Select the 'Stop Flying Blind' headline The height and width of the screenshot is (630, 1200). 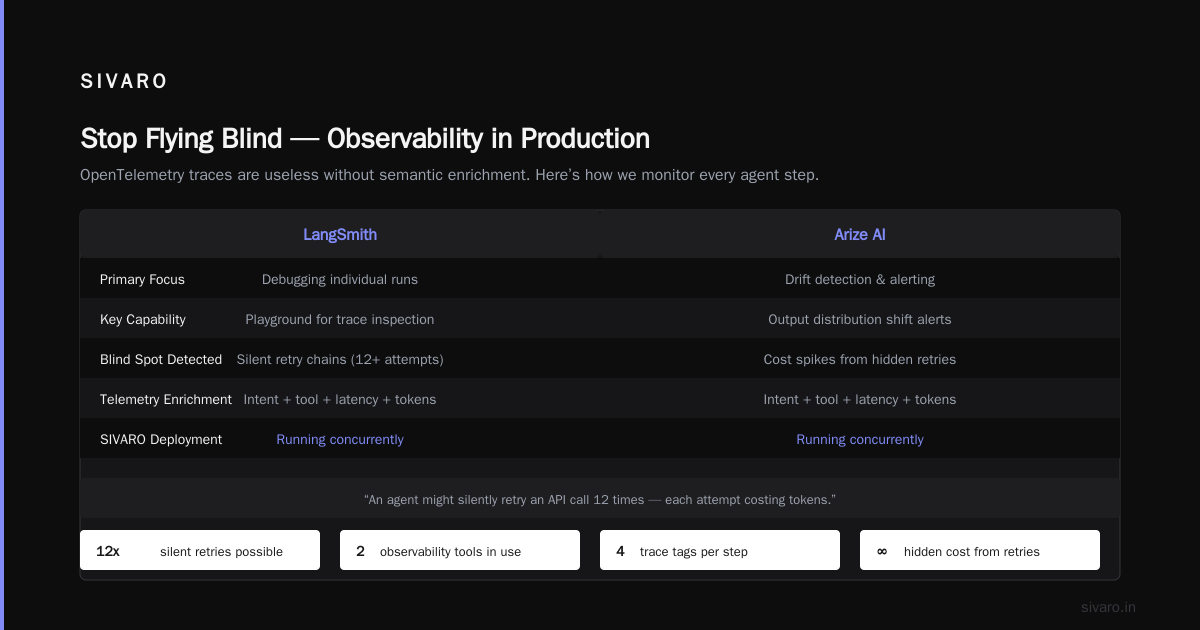coord(365,138)
